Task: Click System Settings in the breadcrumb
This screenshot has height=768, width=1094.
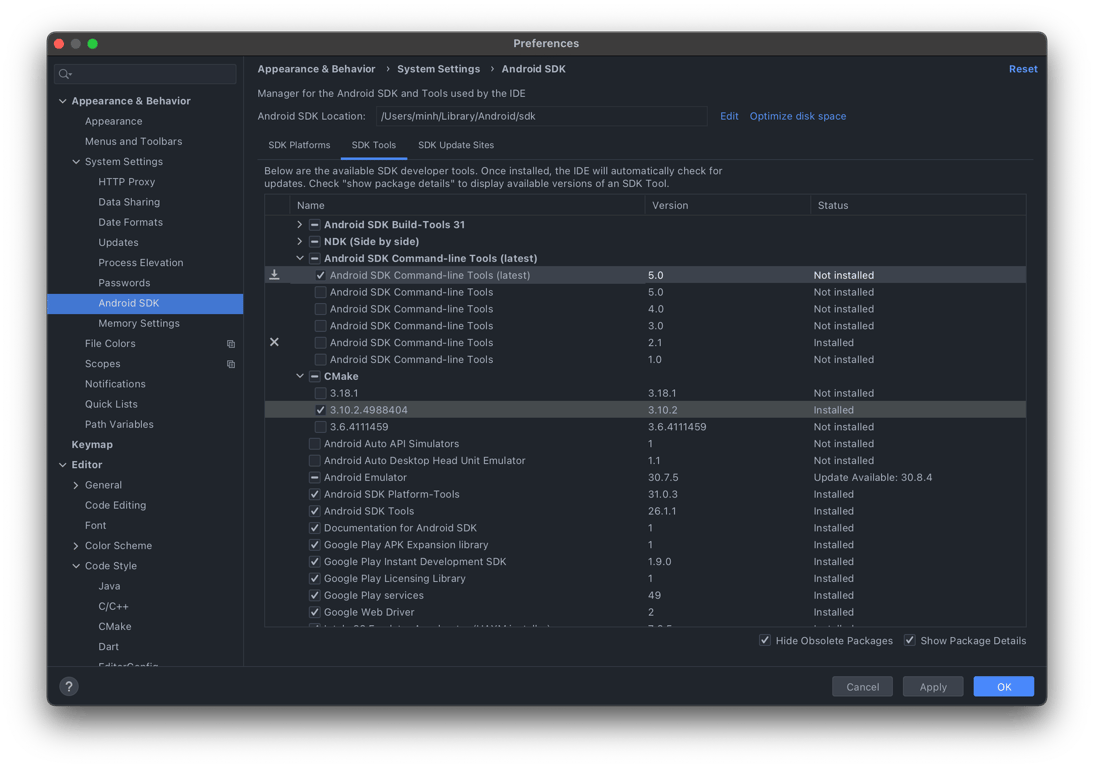Action: (x=438, y=69)
